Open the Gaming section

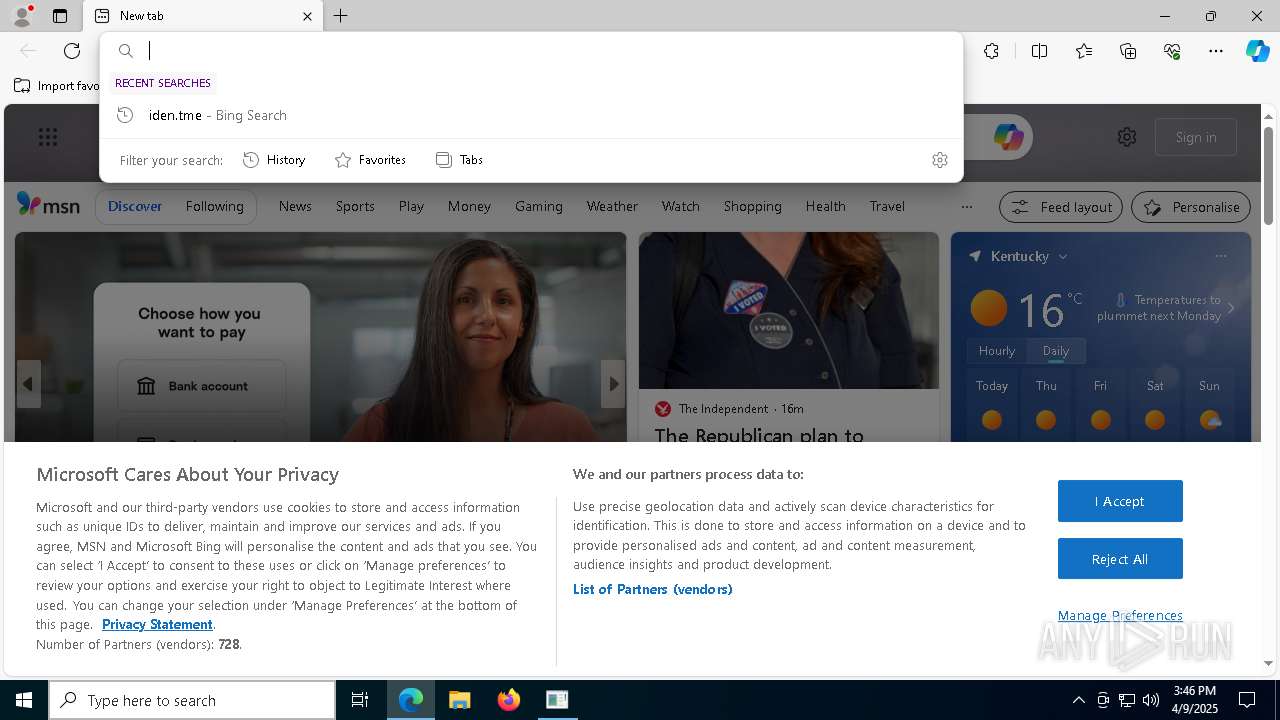coord(539,206)
